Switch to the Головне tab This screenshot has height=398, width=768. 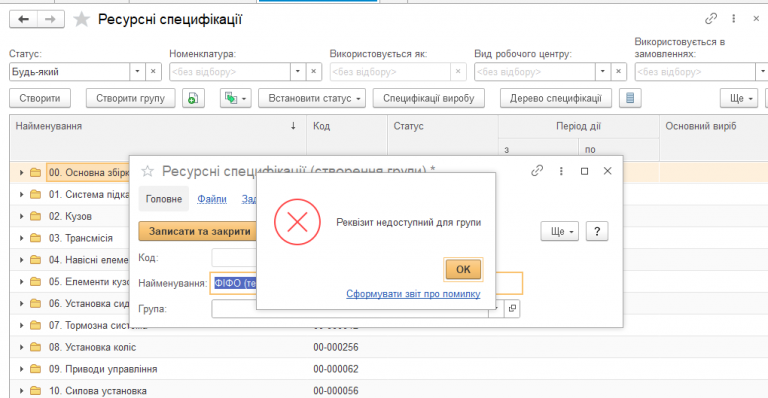pyautogui.click(x=164, y=199)
